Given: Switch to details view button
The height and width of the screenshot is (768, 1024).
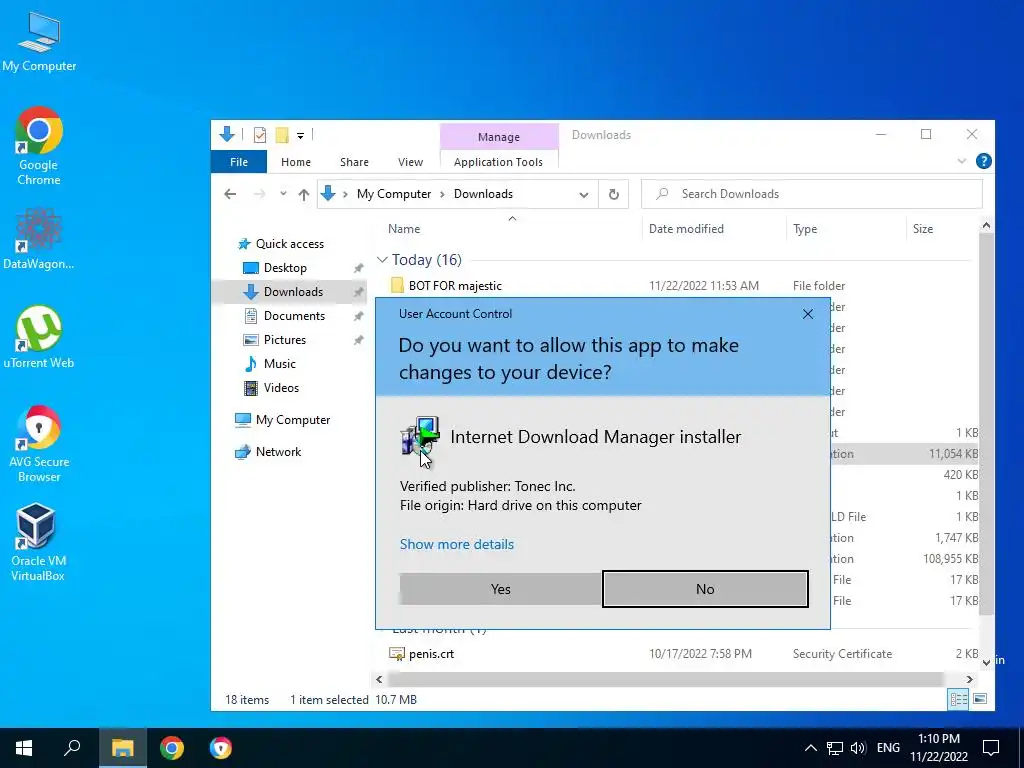Looking at the screenshot, I should click(958, 699).
